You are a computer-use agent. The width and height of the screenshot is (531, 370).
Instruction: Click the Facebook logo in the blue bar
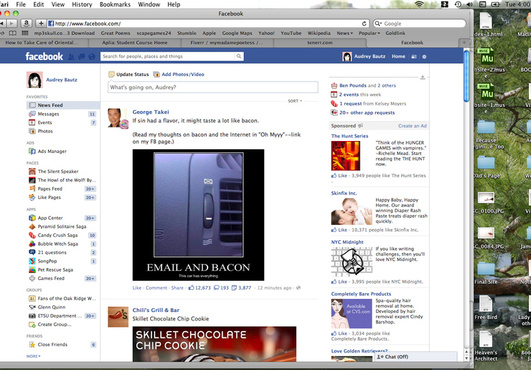pos(44,57)
